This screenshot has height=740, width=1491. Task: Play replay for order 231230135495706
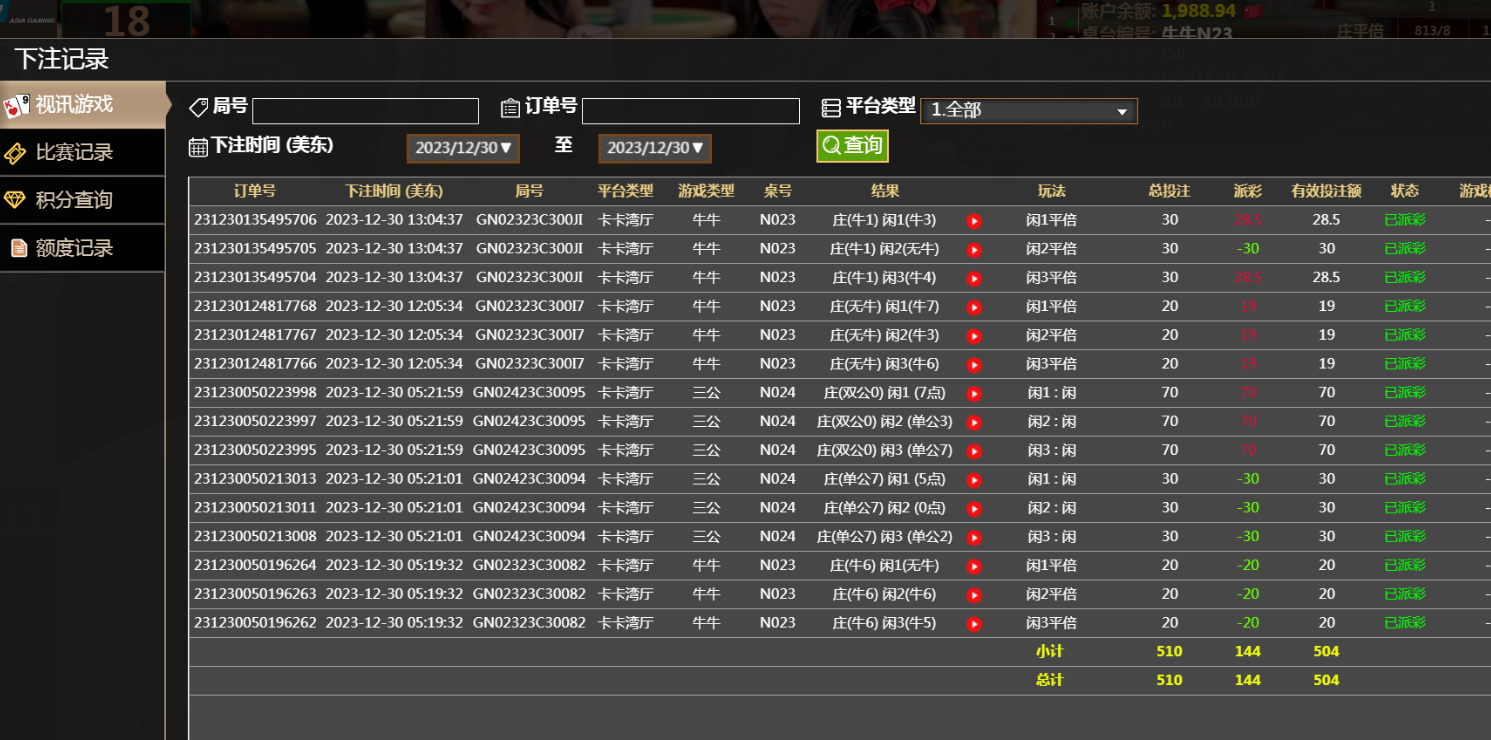tap(974, 220)
